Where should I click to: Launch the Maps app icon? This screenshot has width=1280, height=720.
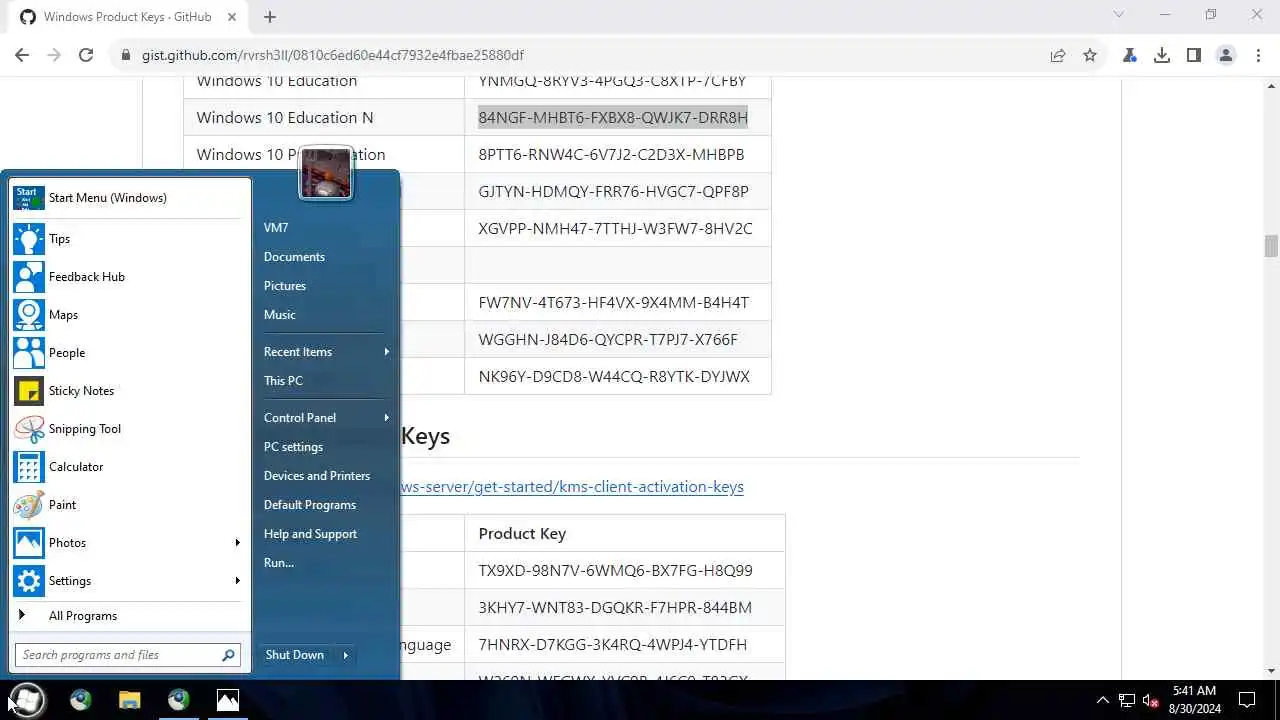(29, 315)
